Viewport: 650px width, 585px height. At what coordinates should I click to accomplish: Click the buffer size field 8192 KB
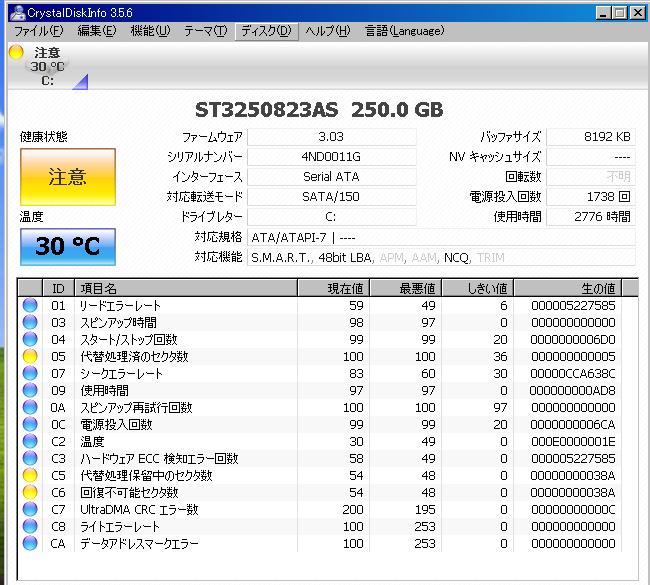tap(591, 137)
